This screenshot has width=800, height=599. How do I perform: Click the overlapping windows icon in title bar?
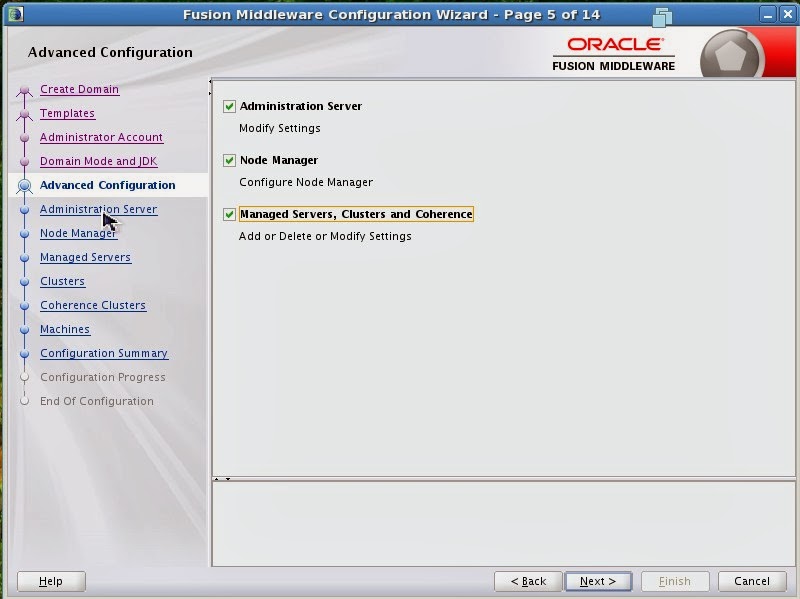pyautogui.click(x=662, y=17)
